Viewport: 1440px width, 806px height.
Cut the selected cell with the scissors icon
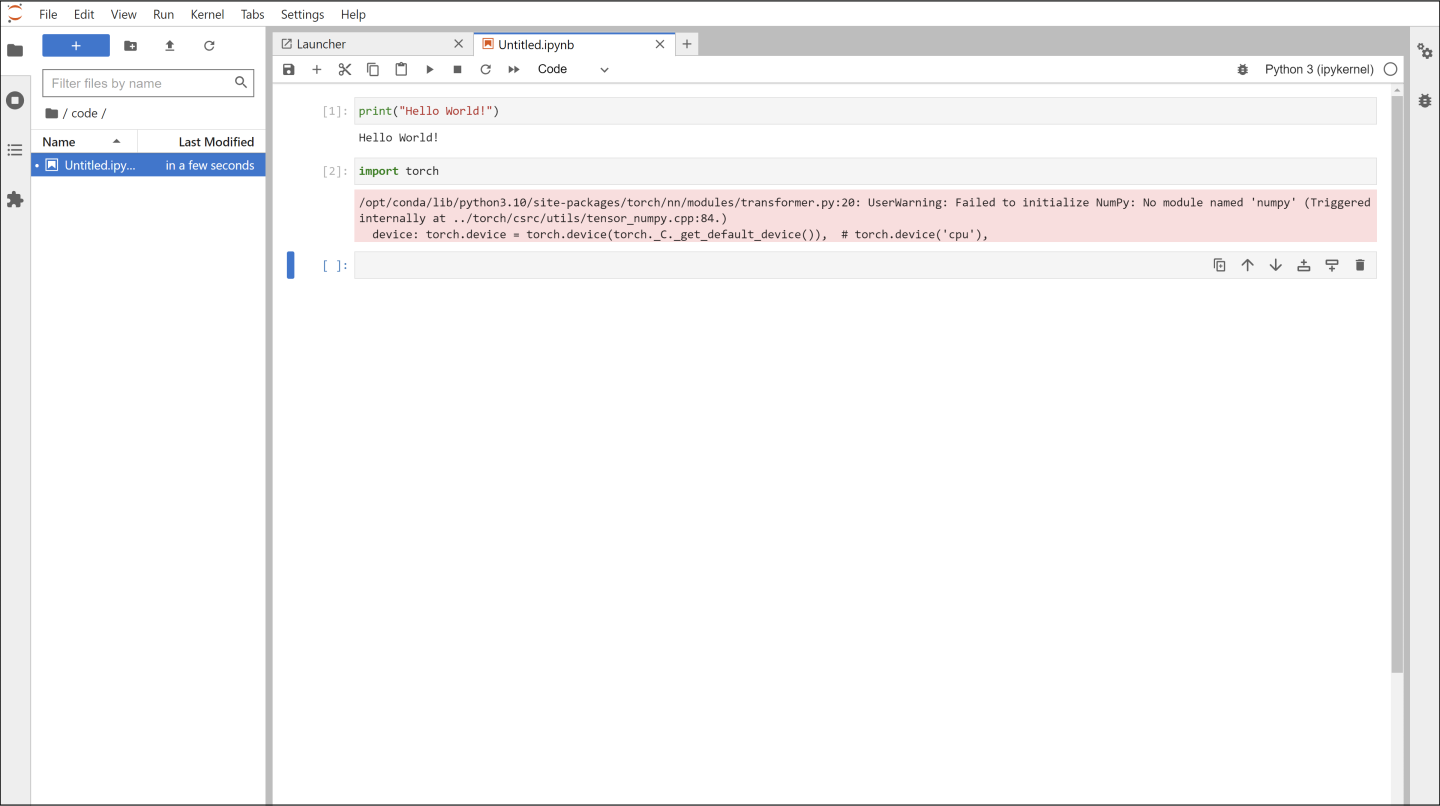pyautogui.click(x=345, y=69)
